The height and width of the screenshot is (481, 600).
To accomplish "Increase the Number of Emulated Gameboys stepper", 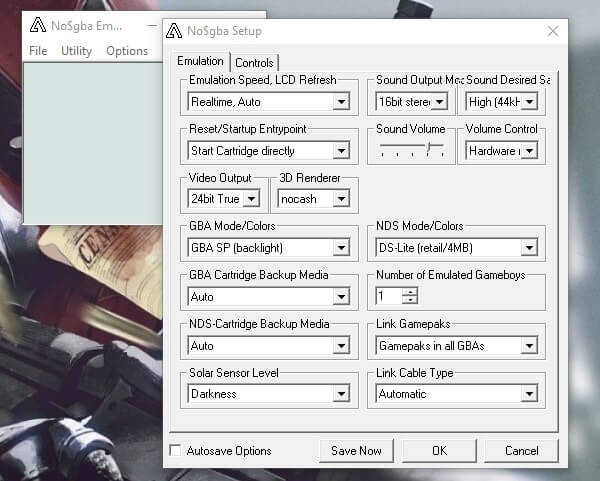I will 410,292.
